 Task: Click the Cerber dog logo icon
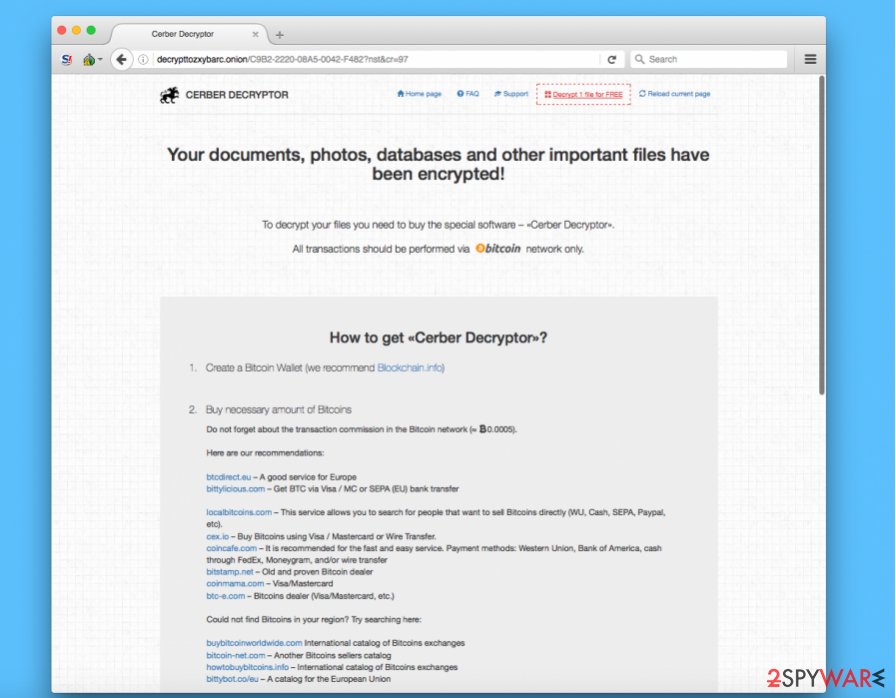(170, 95)
